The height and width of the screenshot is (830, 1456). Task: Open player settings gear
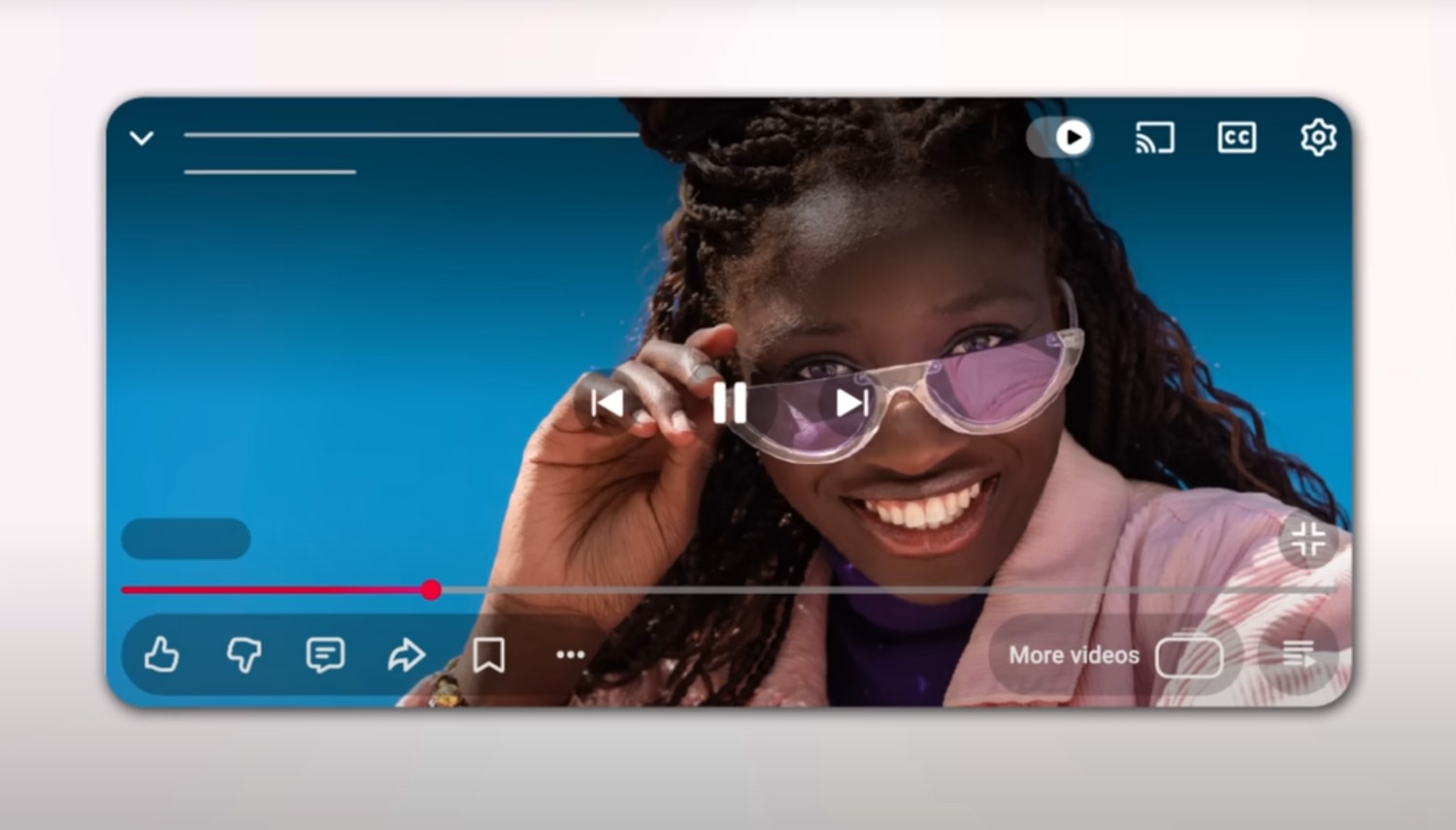[1317, 138]
